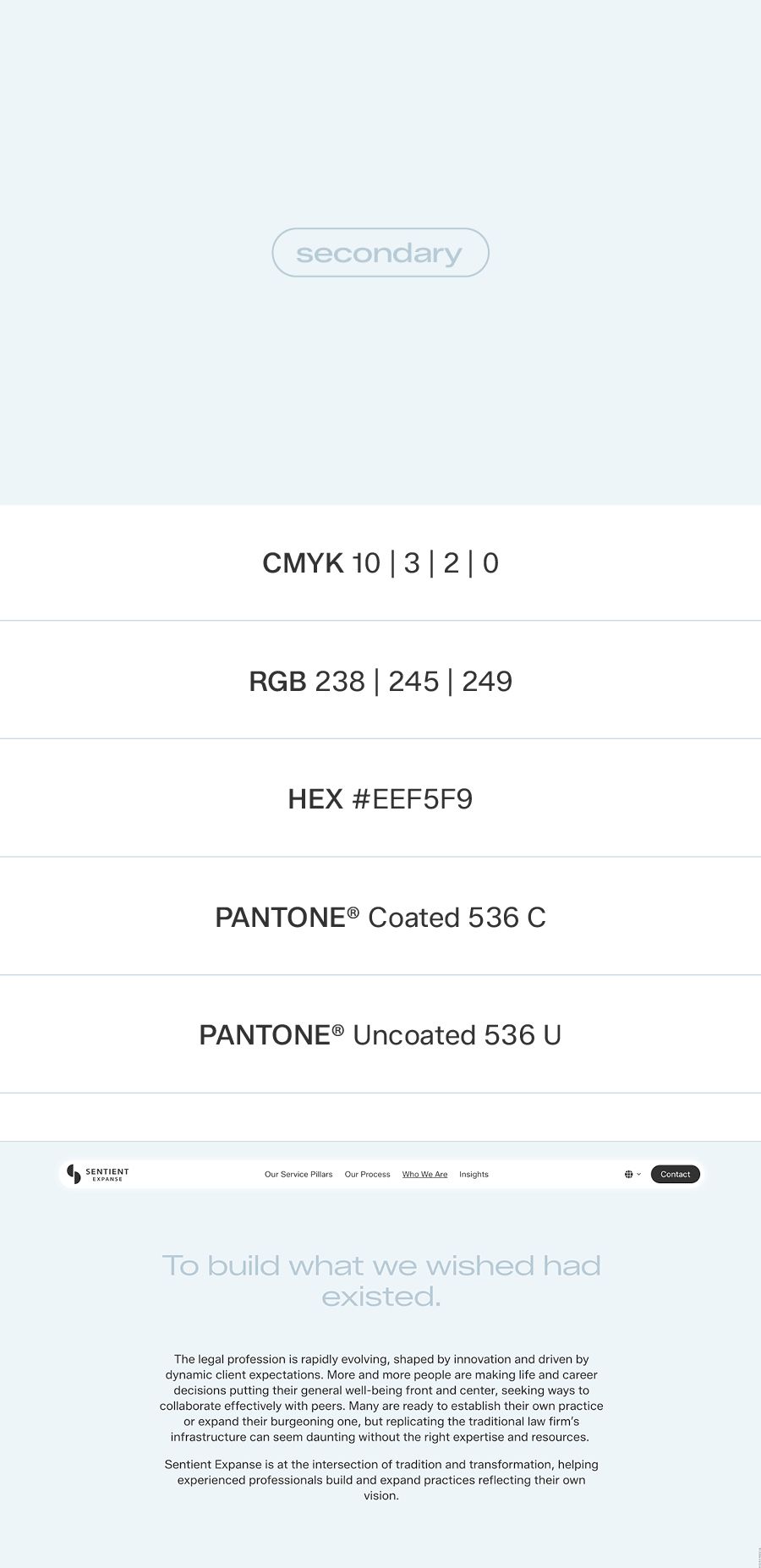Select the RGB 238 | 245 | 249 value
Screen dimensions: 761x1568
413,682
